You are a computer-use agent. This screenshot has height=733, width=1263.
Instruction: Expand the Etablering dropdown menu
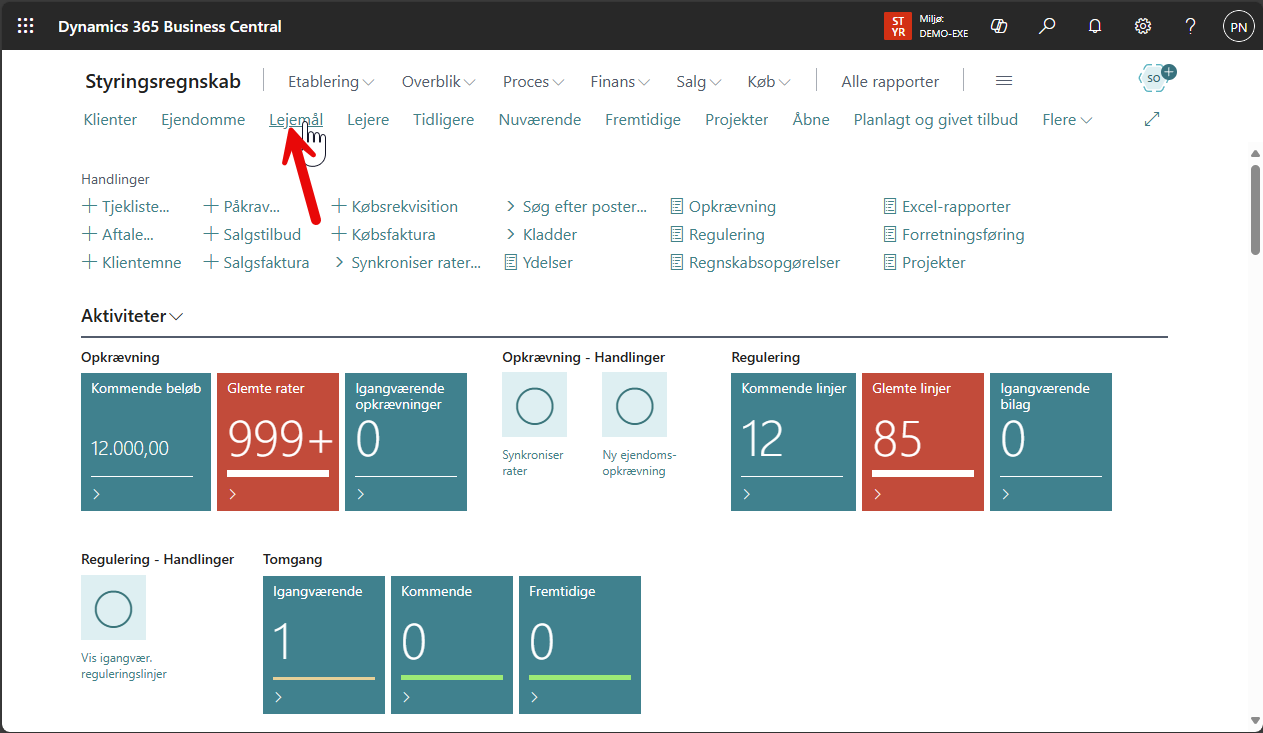point(330,82)
